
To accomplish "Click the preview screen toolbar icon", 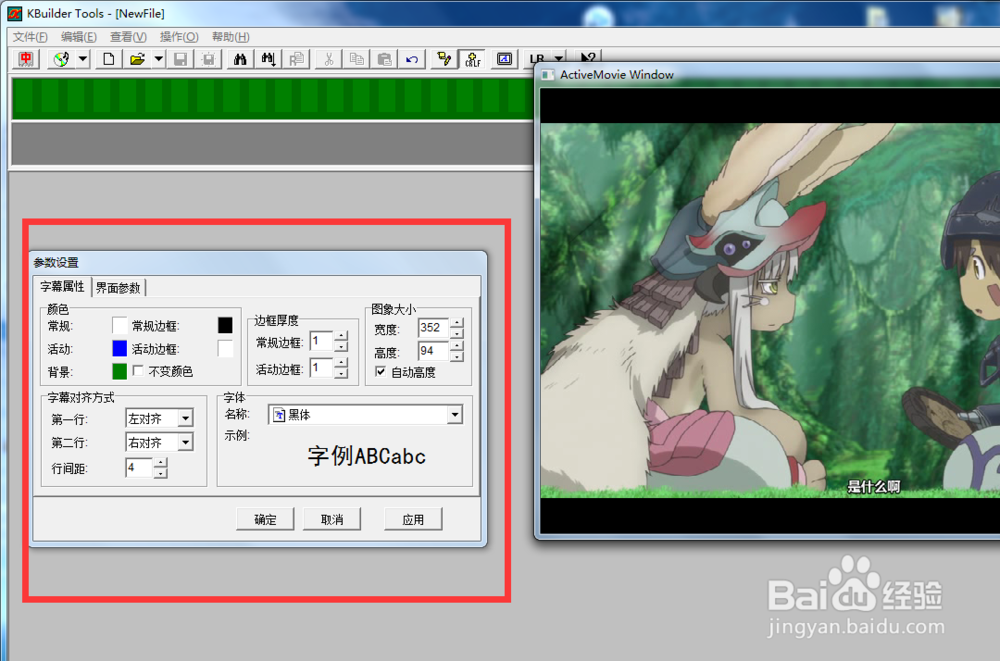I will click(504, 59).
